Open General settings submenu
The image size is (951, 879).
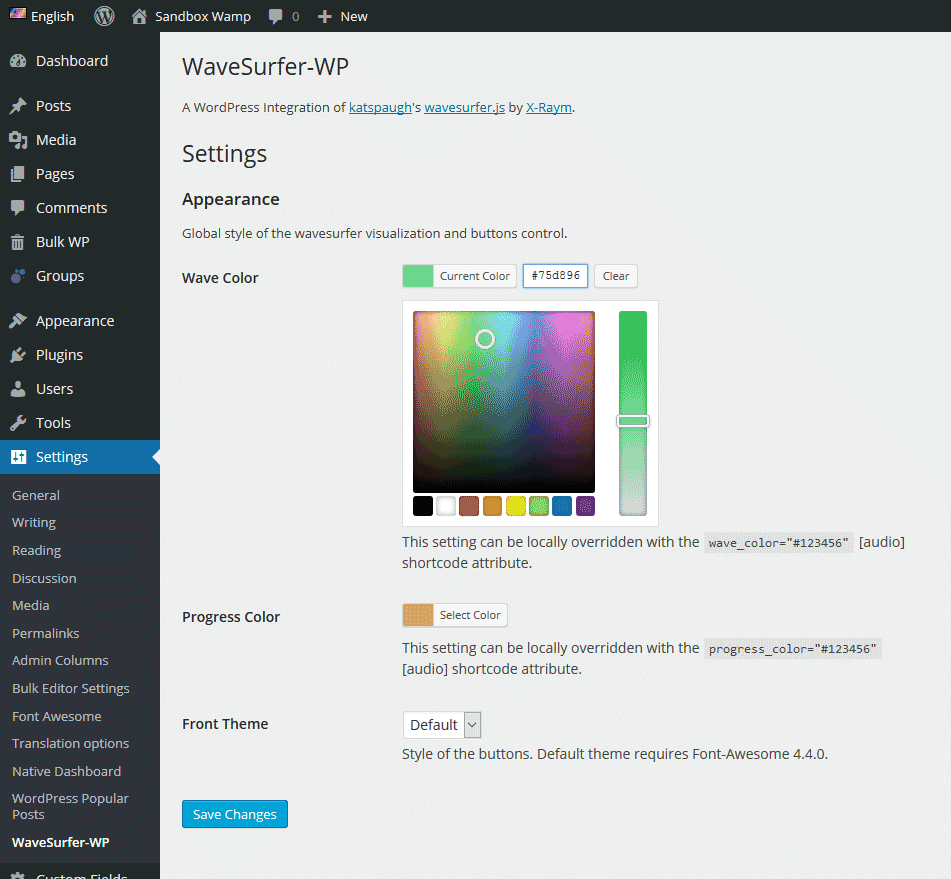tap(36, 495)
